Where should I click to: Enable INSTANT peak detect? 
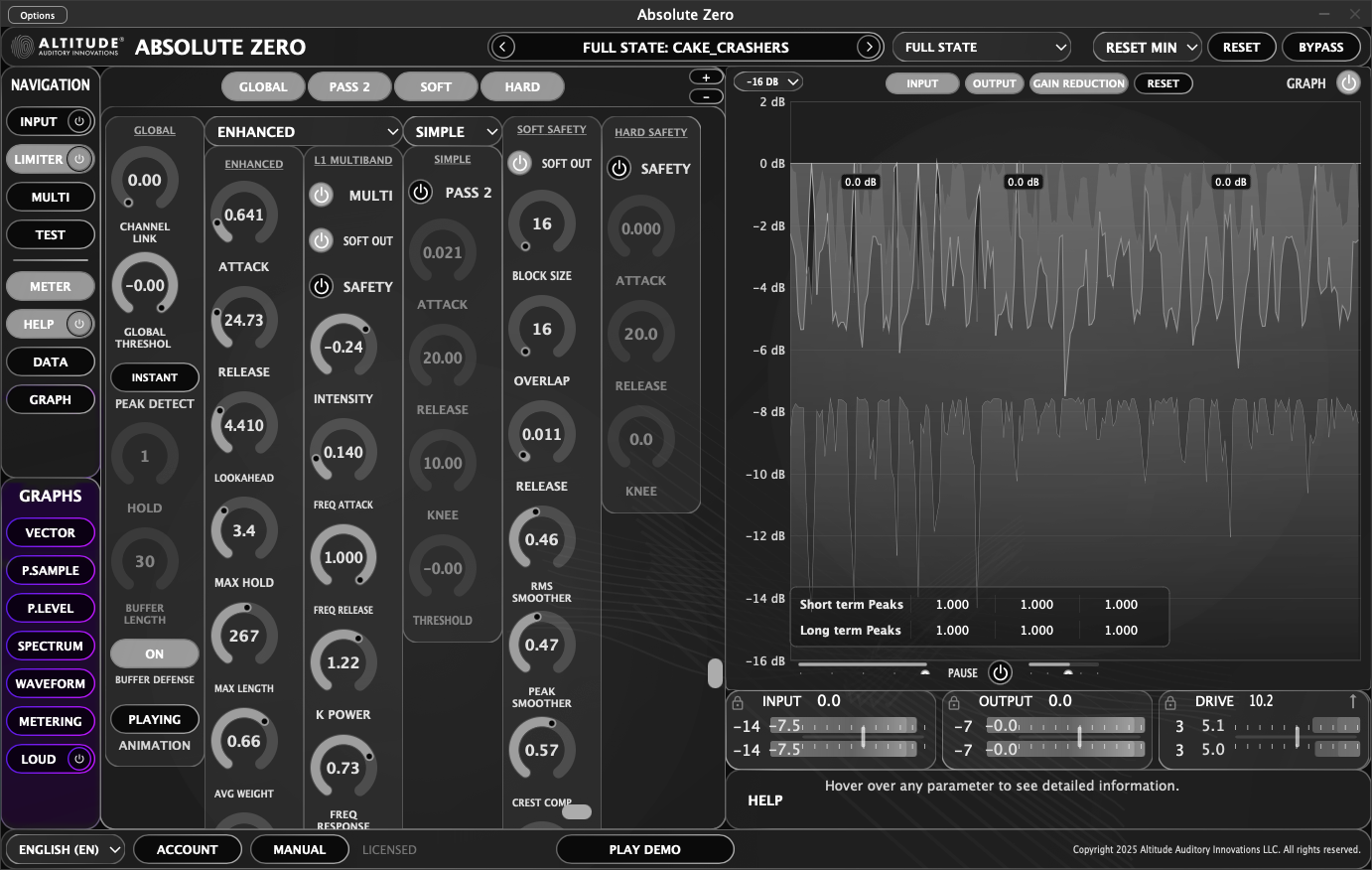click(x=154, y=377)
